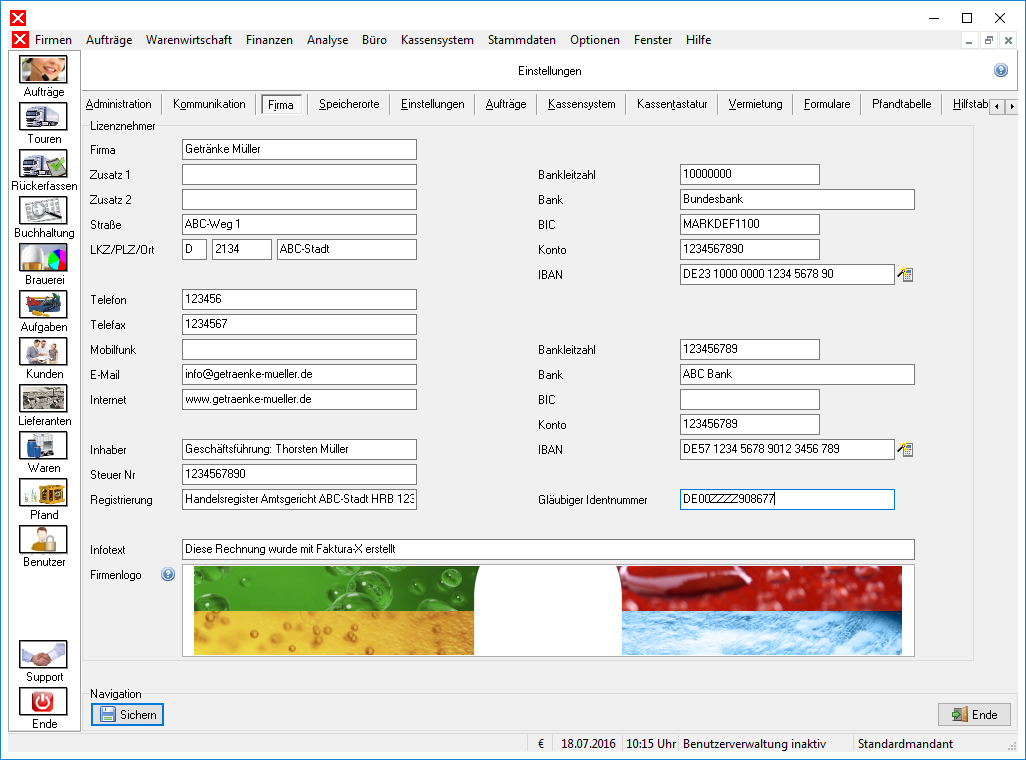This screenshot has width=1026, height=760.
Task: Open the Kassensystem menu
Action: [437, 40]
